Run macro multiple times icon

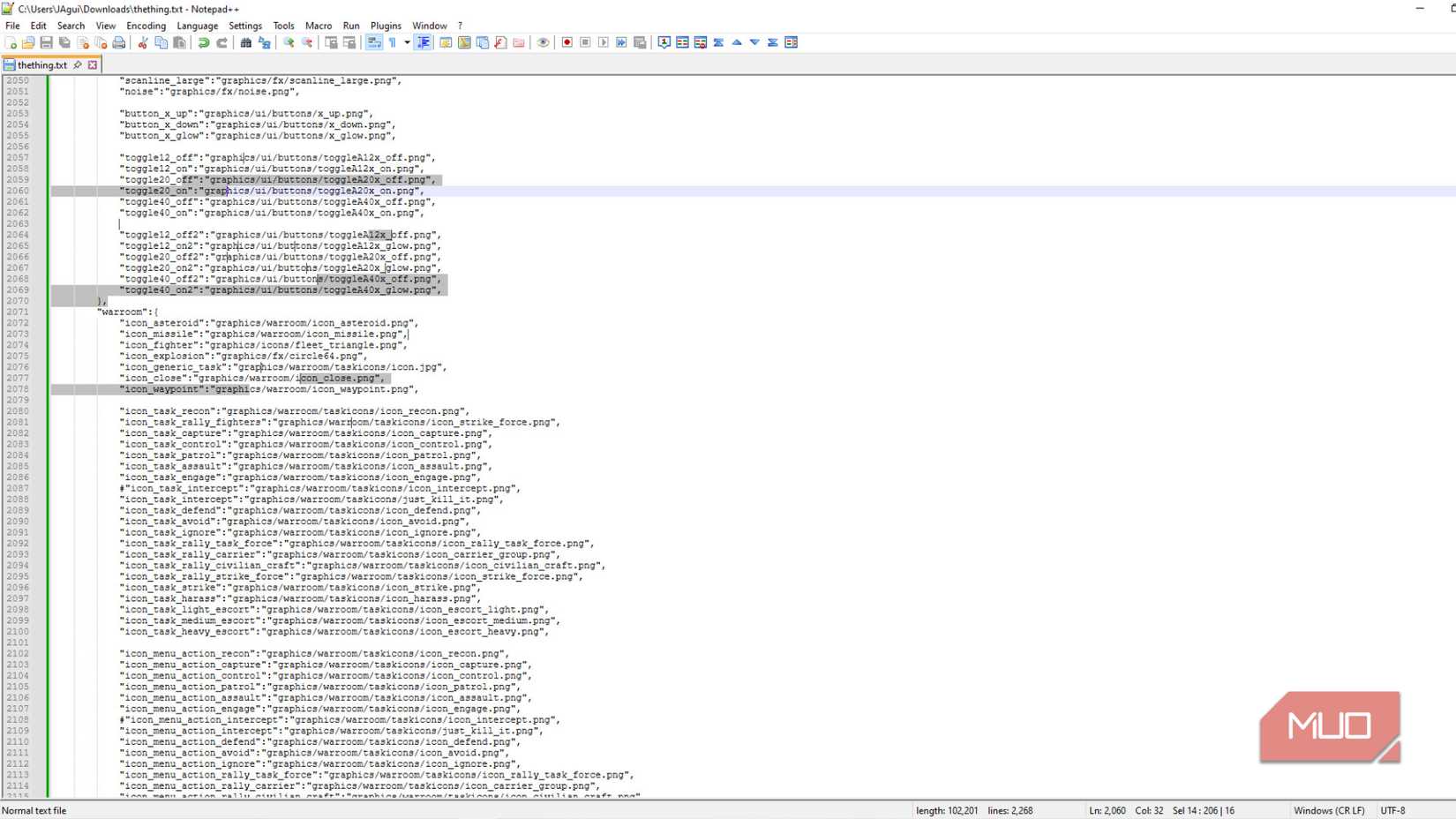coord(621,42)
